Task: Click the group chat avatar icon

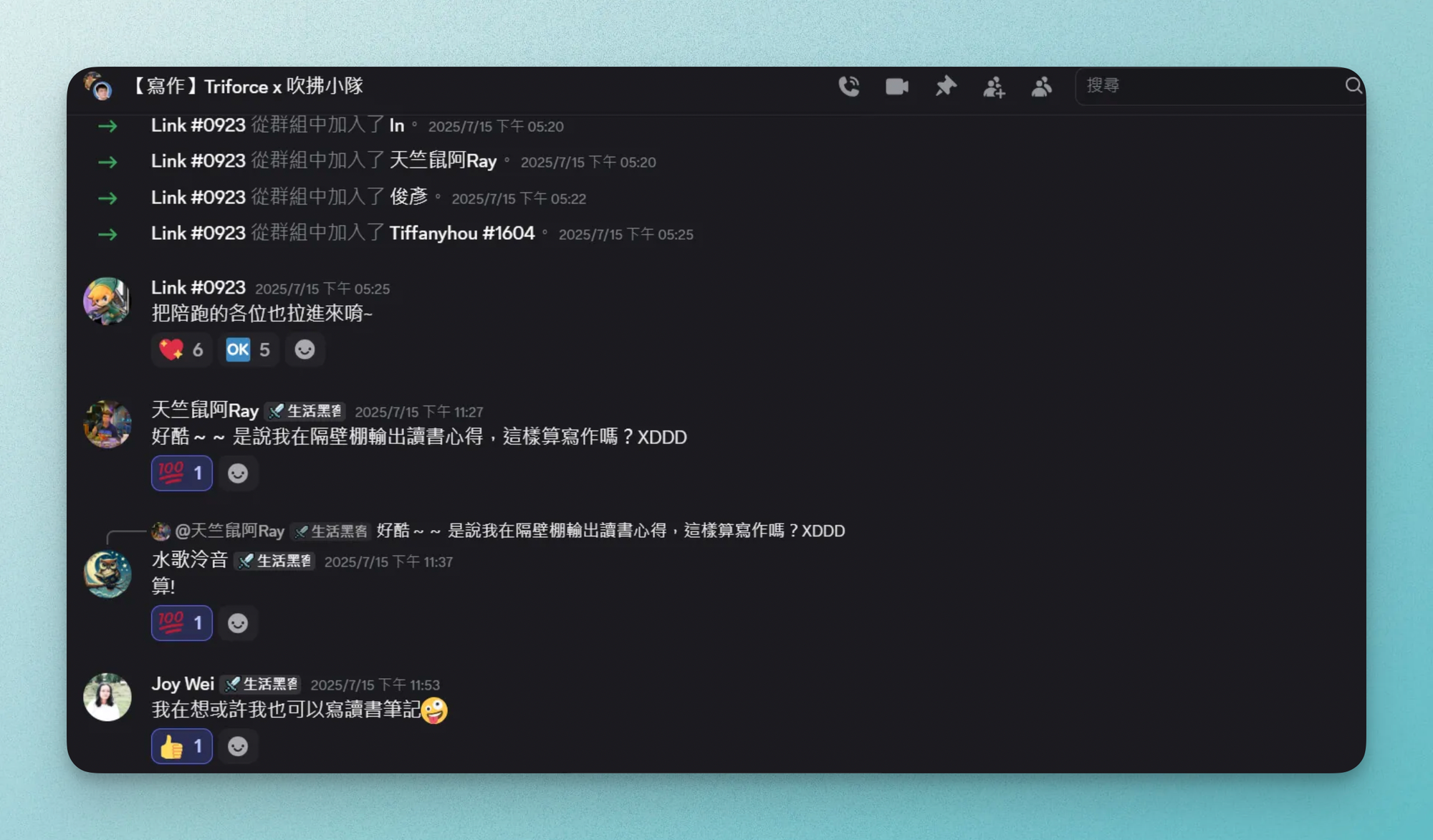Action: (x=99, y=87)
